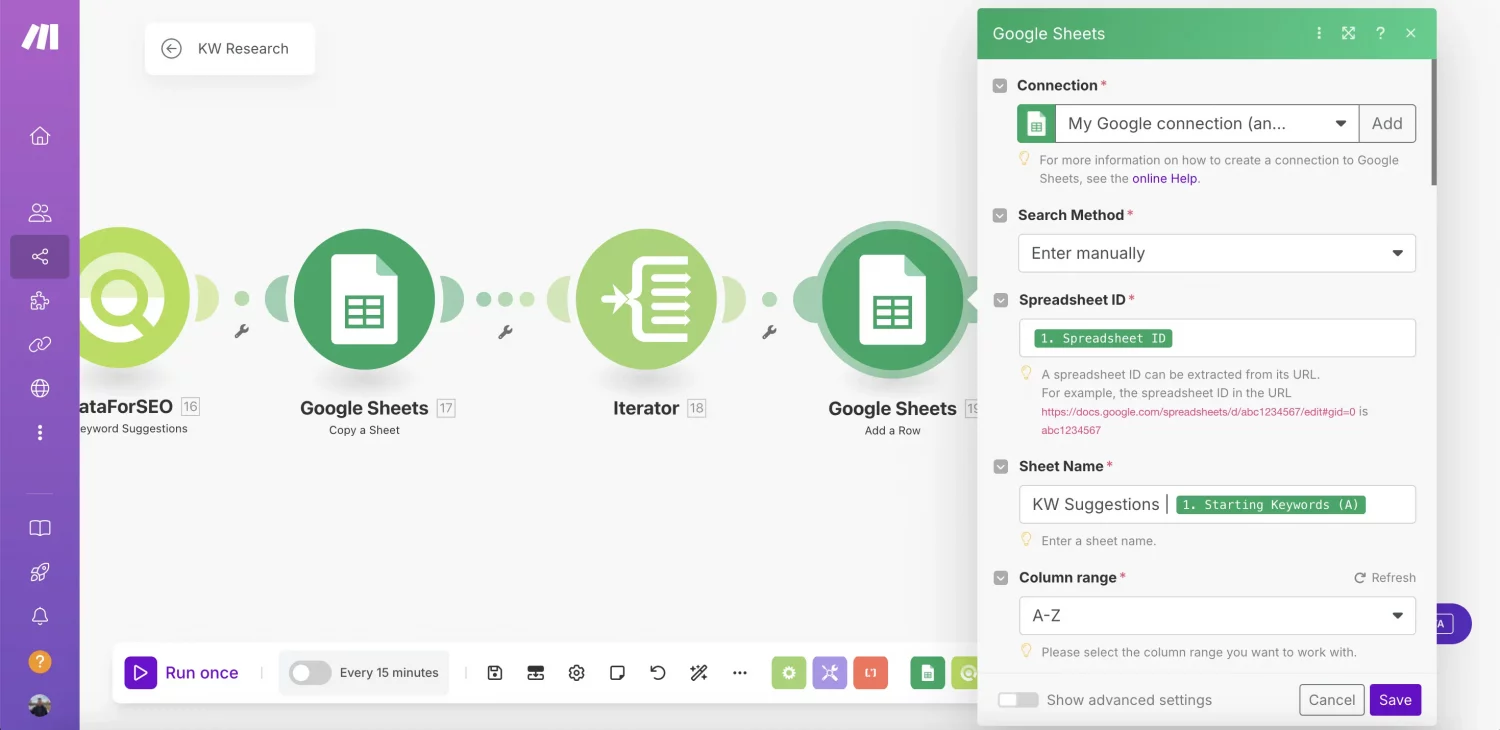Toggle the Connection field checkbox
This screenshot has width=1500, height=730.
tap(999, 86)
